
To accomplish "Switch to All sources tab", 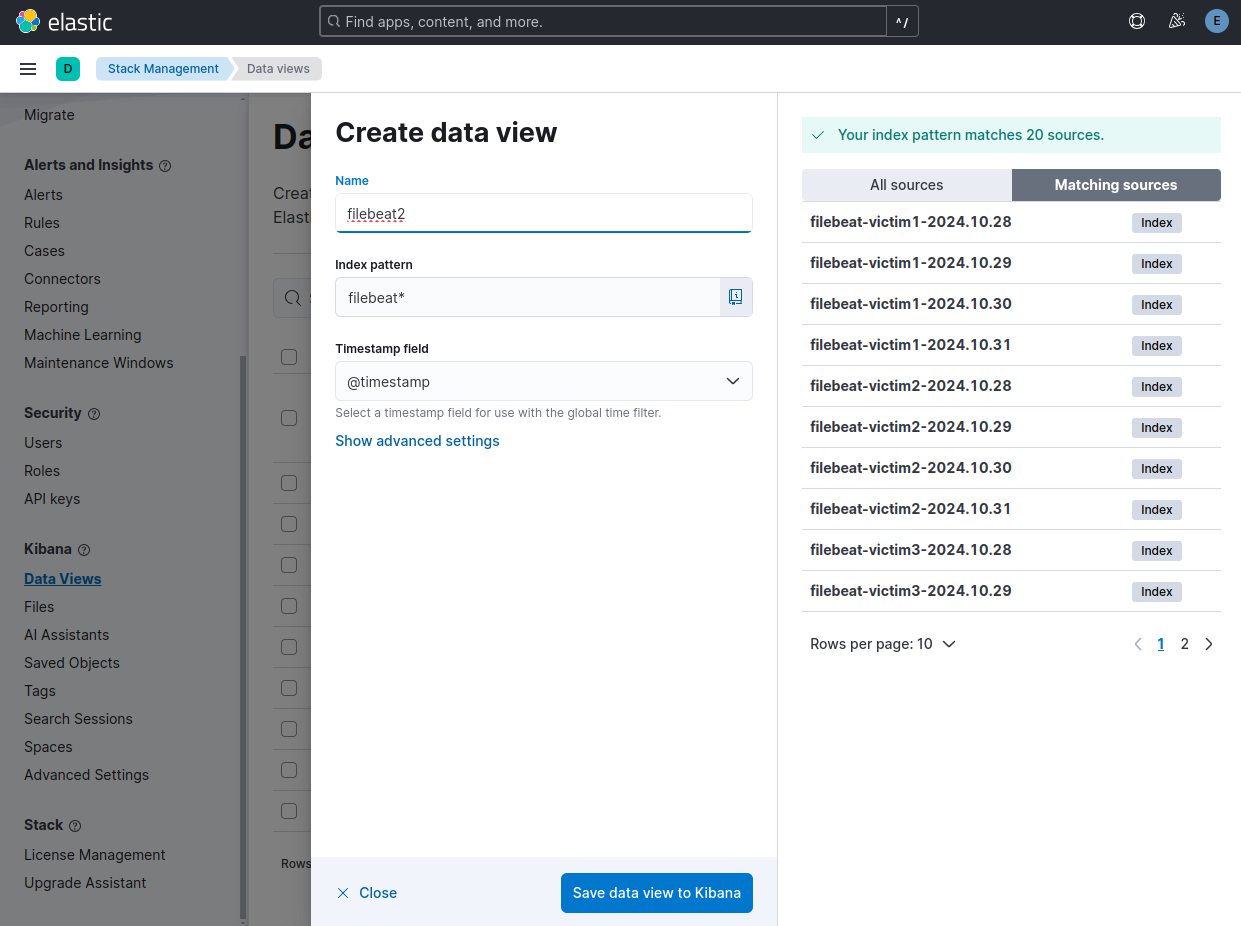I will pyautogui.click(x=907, y=185).
